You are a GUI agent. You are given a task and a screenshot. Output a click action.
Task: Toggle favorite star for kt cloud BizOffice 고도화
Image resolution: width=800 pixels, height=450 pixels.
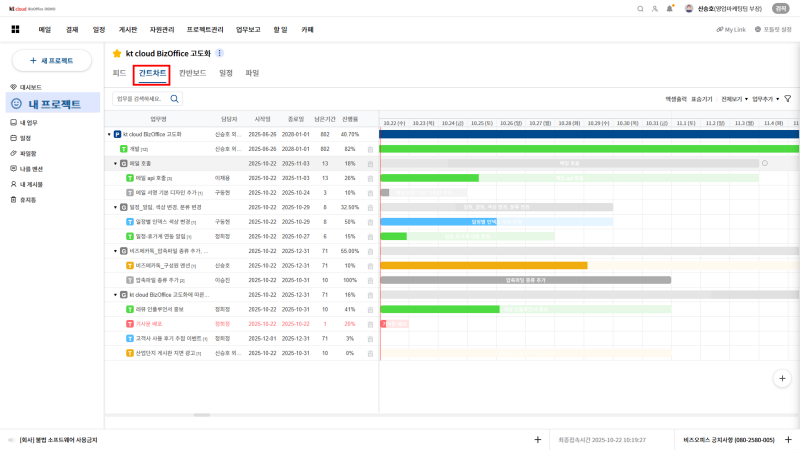pos(117,53)
